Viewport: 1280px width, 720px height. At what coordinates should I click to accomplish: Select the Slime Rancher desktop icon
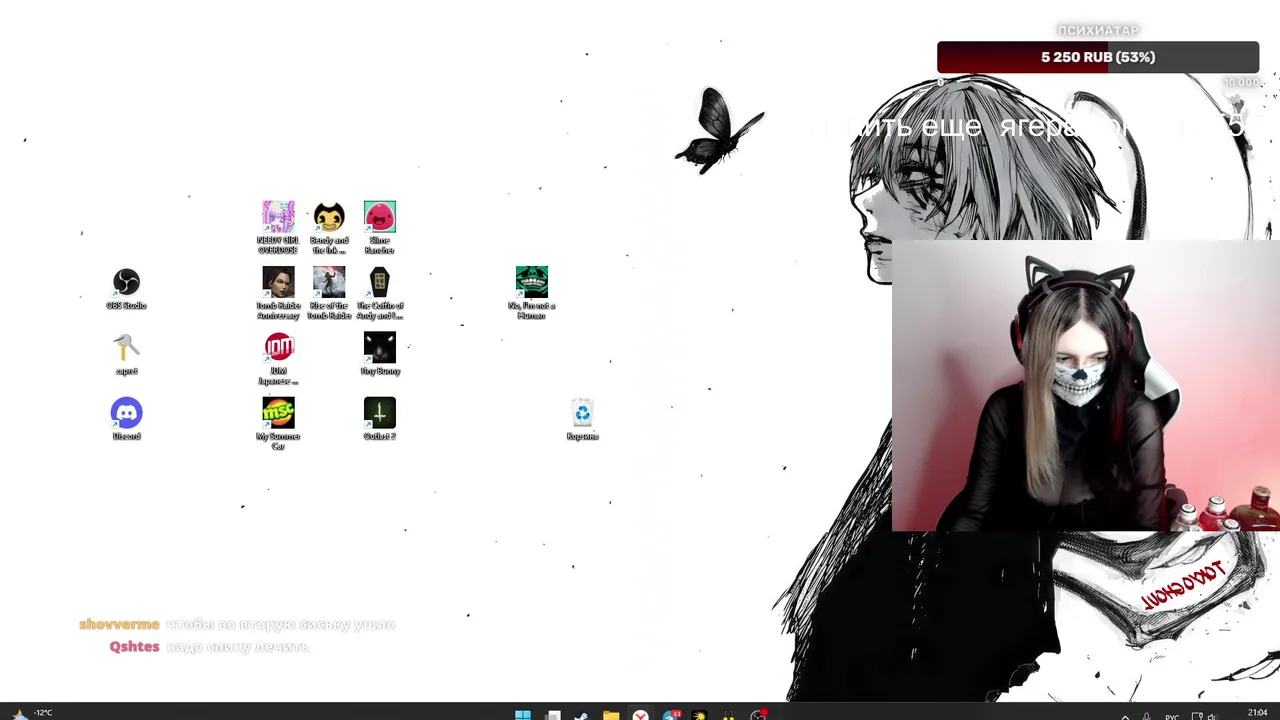pos(380,226)
